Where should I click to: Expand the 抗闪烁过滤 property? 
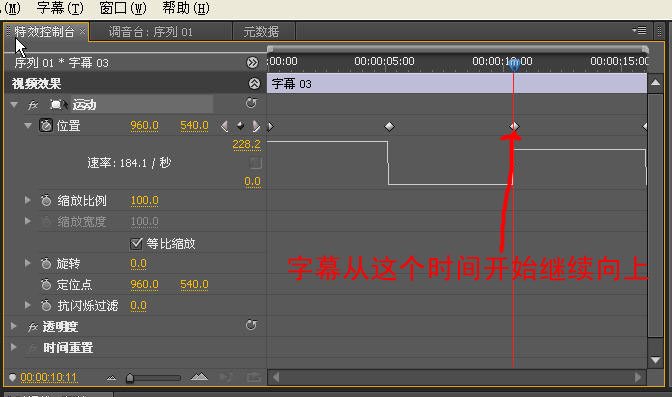[27, 305]
